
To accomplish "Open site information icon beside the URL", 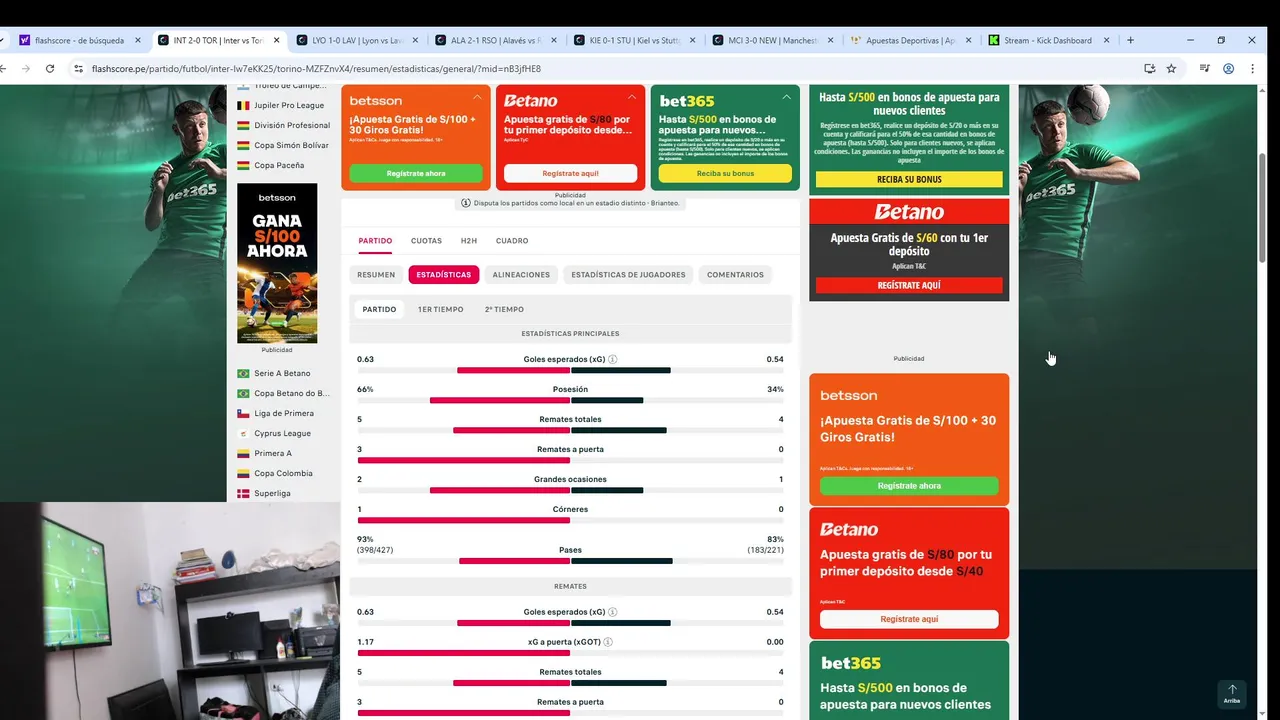I will pos(78,69).
